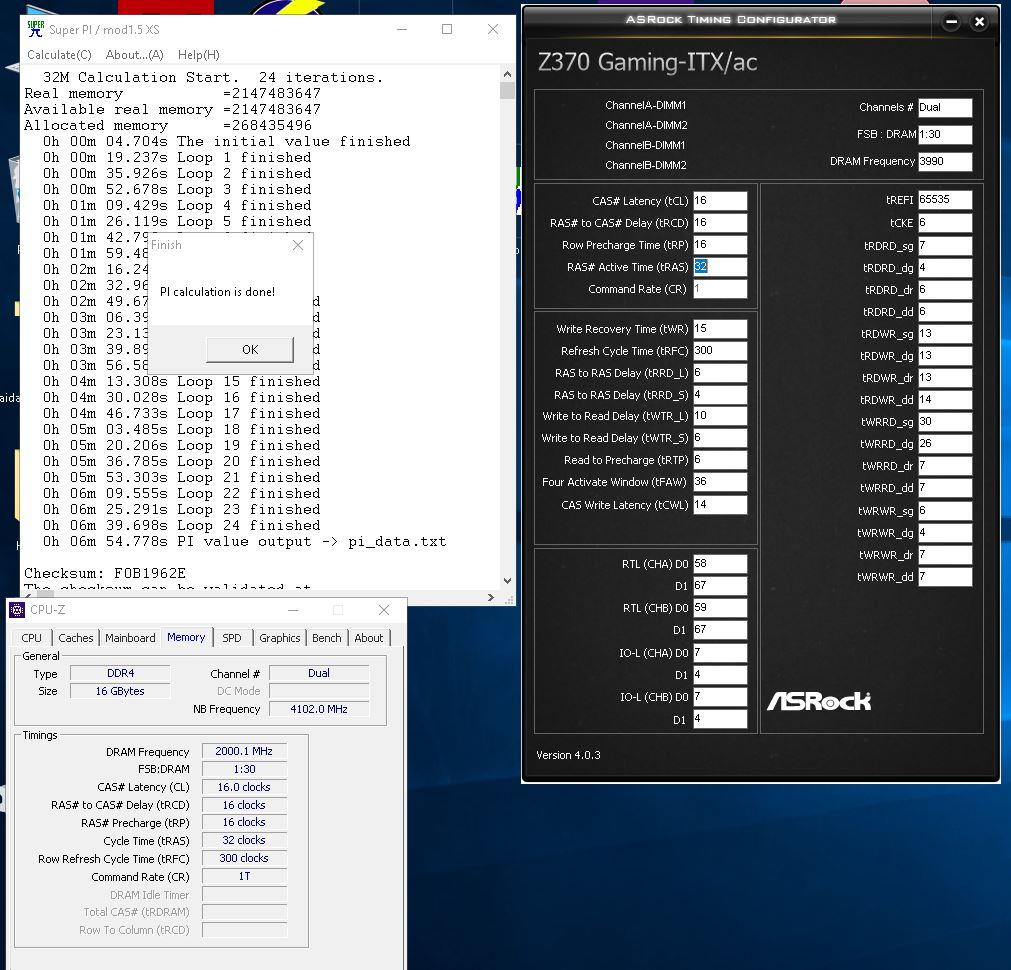Switch to the Mainboard tab in CPU-Z
1011x970 pixels.
click(x=130, y=638)
